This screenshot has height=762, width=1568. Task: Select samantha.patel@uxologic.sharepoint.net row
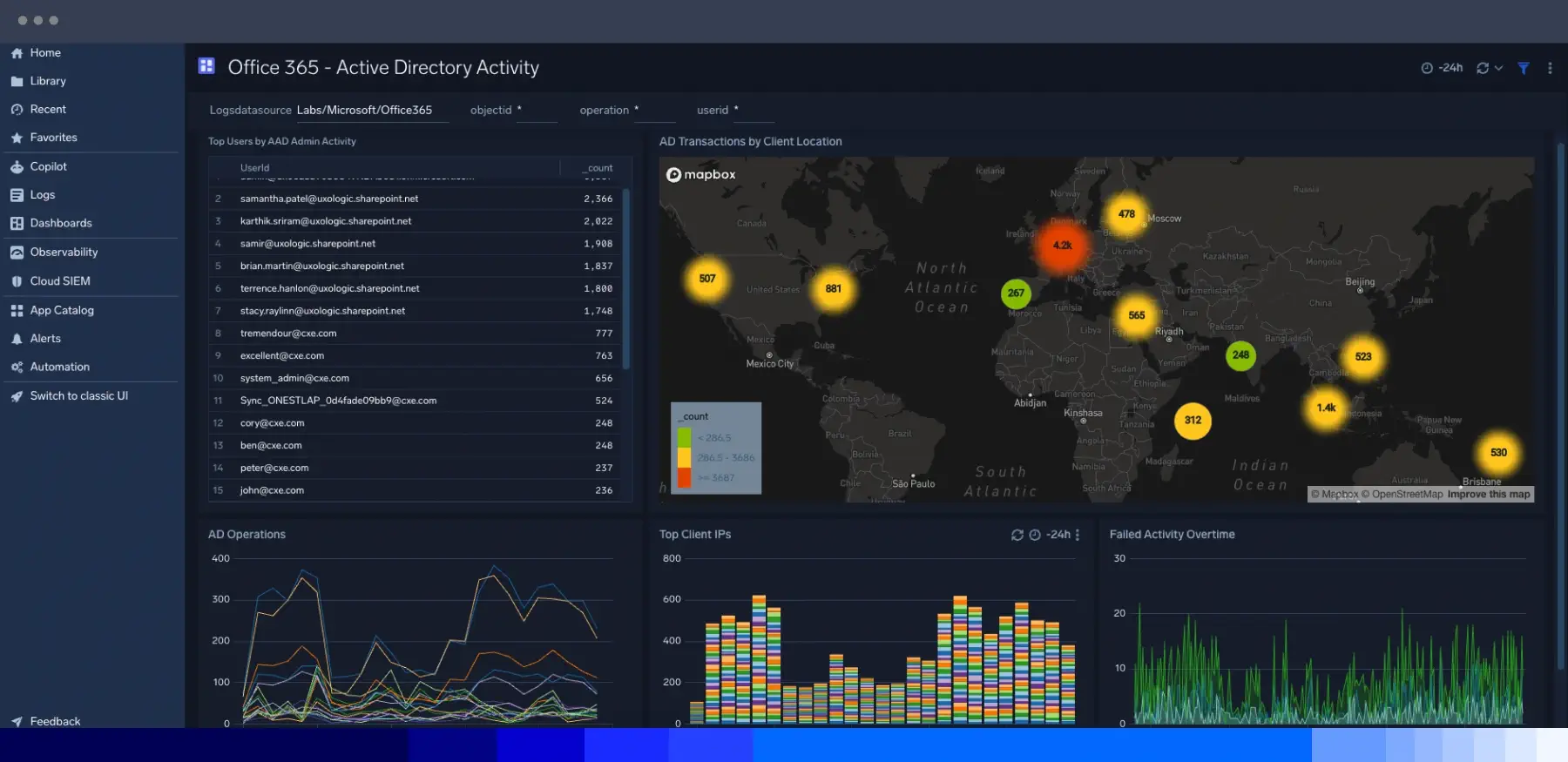click(x=415, y=199)
